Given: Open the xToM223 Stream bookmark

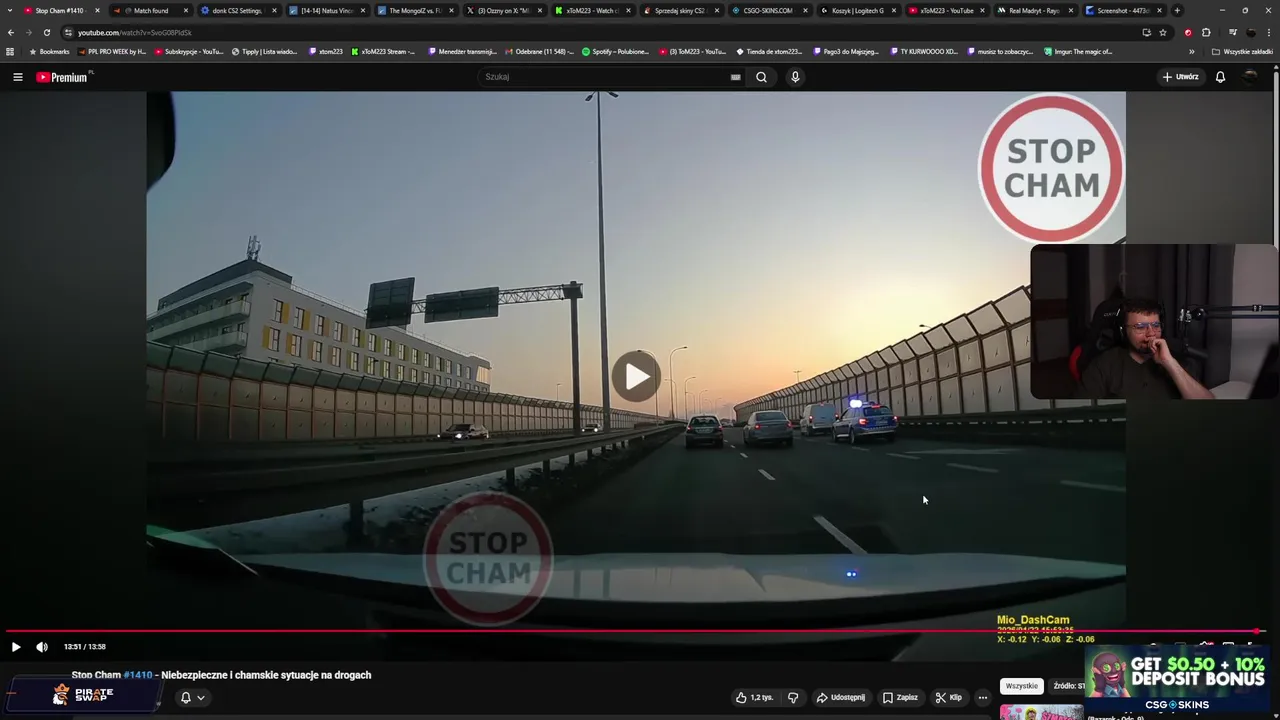Looking at the screenshot, I should 383,51.
